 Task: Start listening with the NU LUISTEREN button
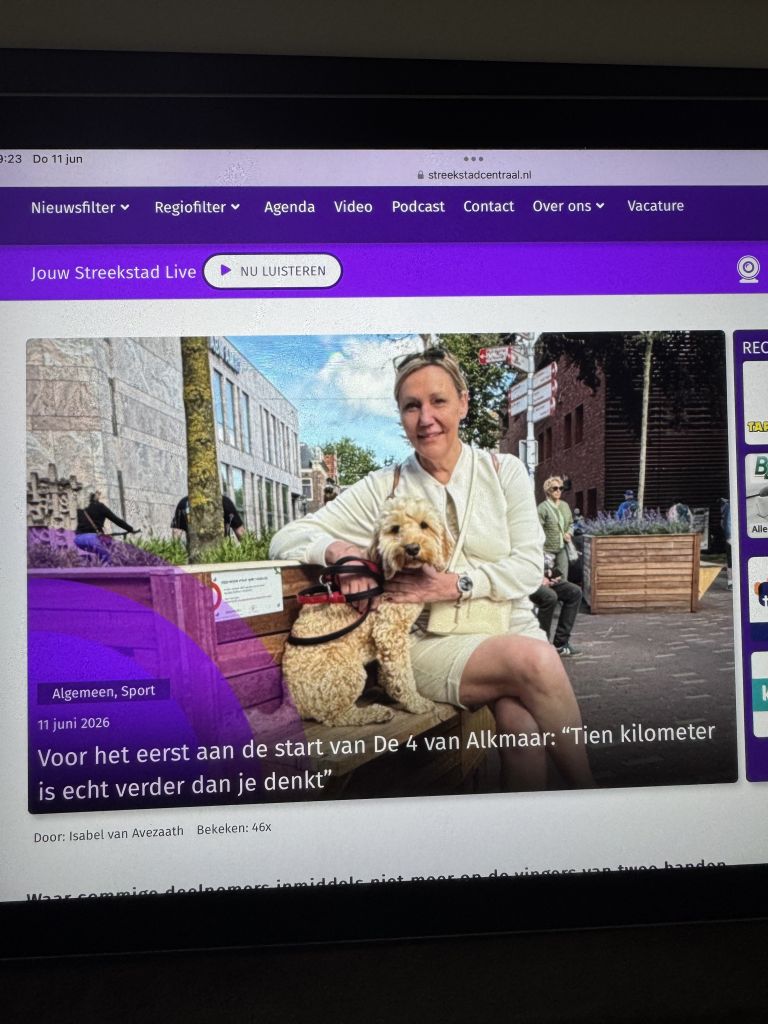click(272, 270)
